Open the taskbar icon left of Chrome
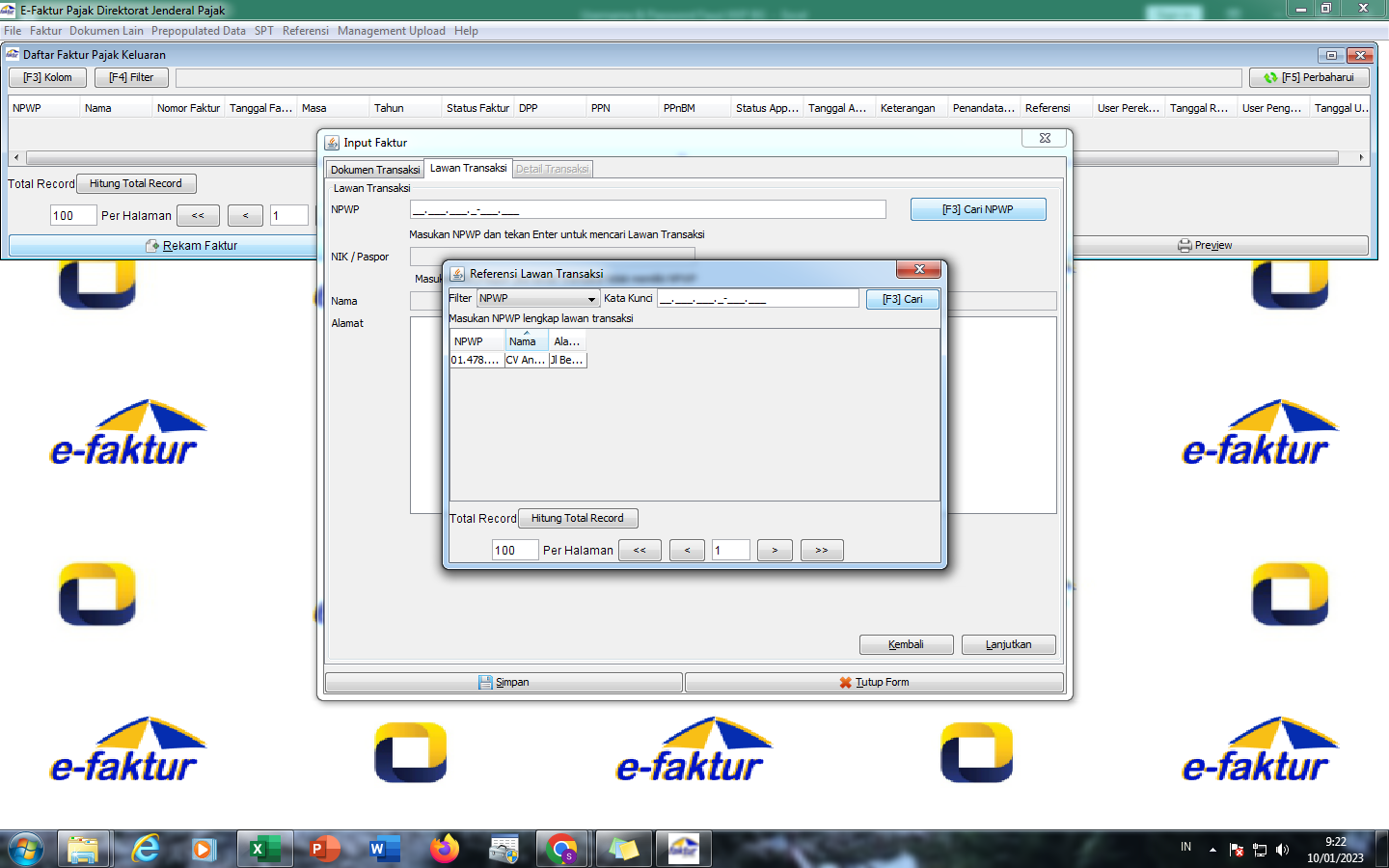 tap(504, 849)
